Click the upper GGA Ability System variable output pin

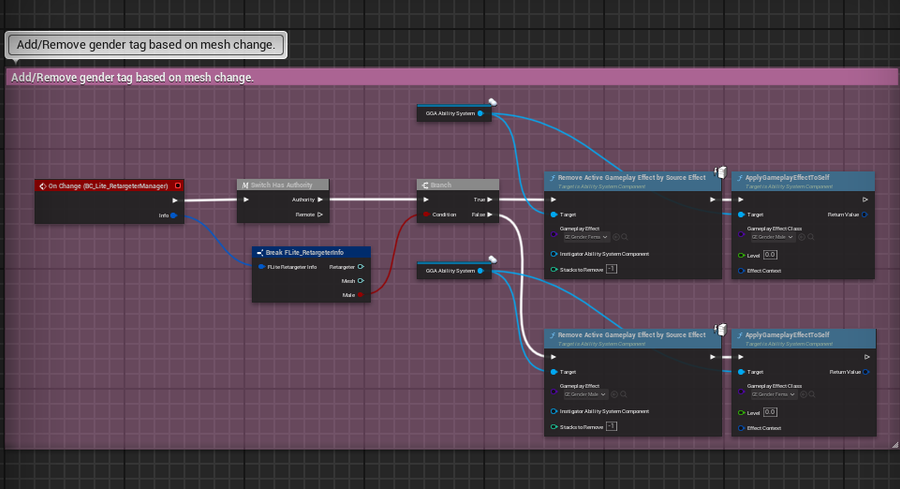[x=481, y=114]
